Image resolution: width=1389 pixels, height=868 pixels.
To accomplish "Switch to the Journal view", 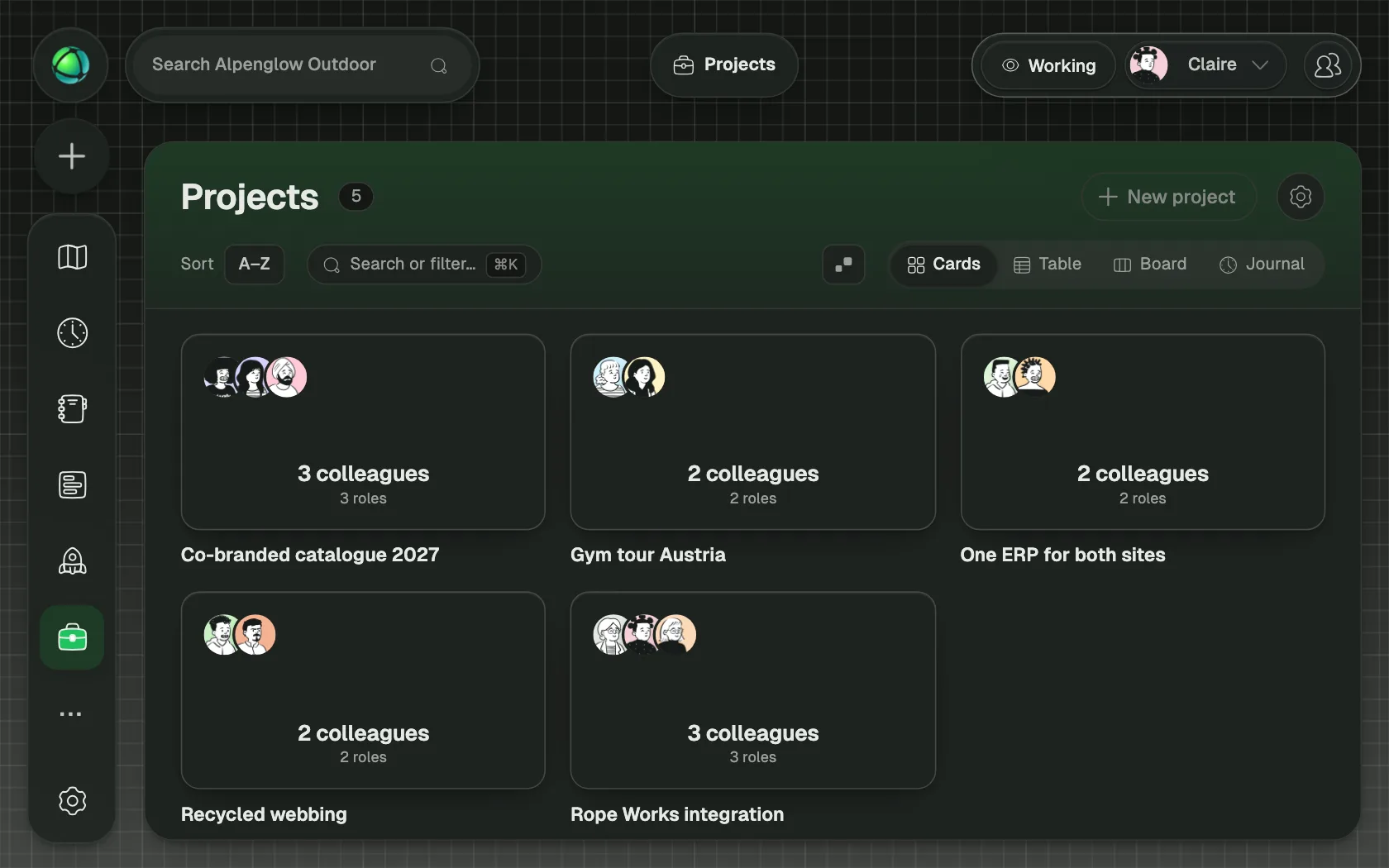I will (1262, 265).
